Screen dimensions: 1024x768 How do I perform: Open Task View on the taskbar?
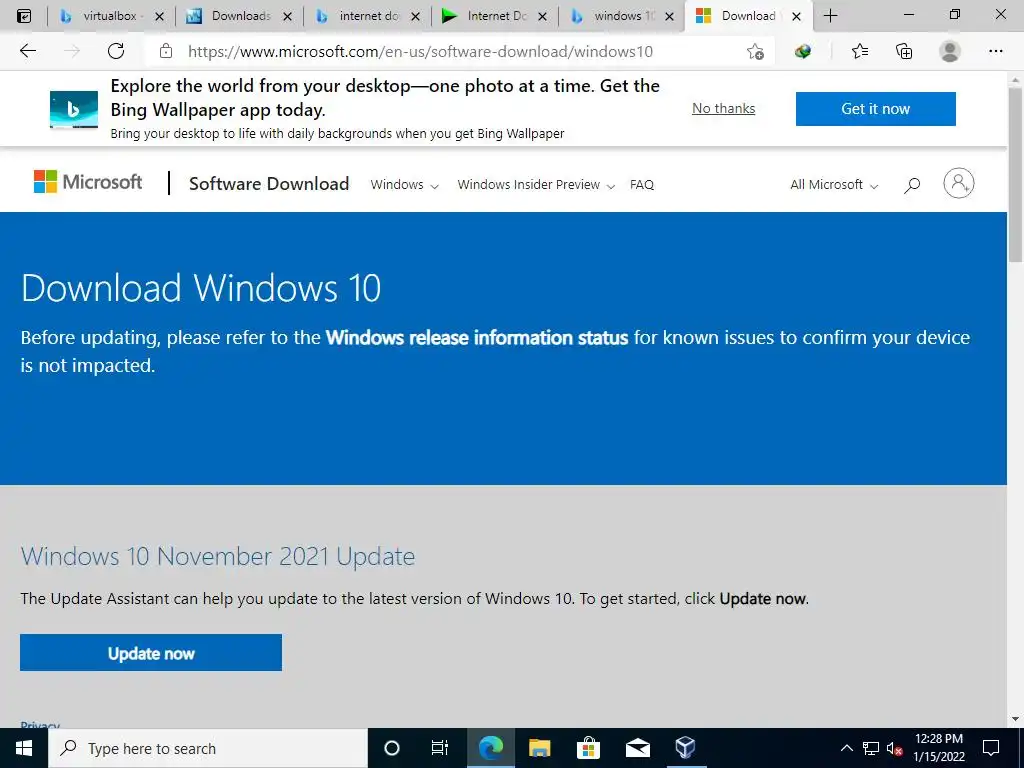440,748
